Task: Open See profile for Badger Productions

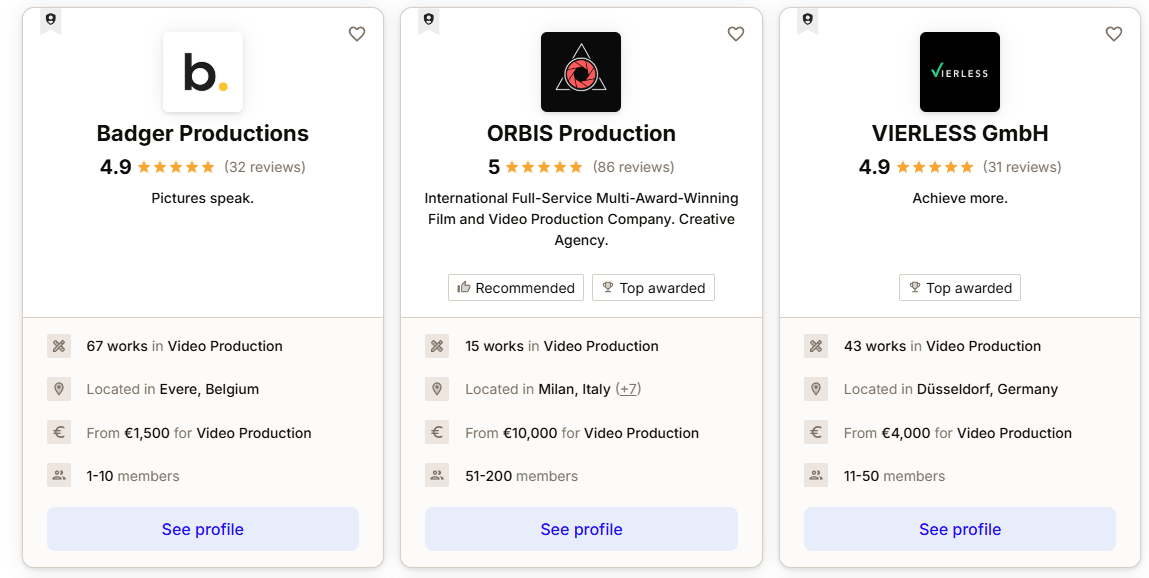Action: [203, 529]
